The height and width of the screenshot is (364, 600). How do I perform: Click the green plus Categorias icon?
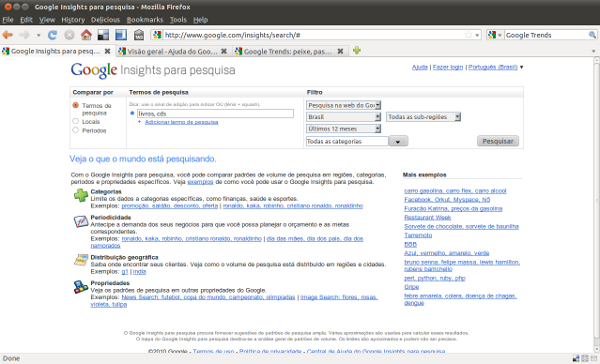81,196
